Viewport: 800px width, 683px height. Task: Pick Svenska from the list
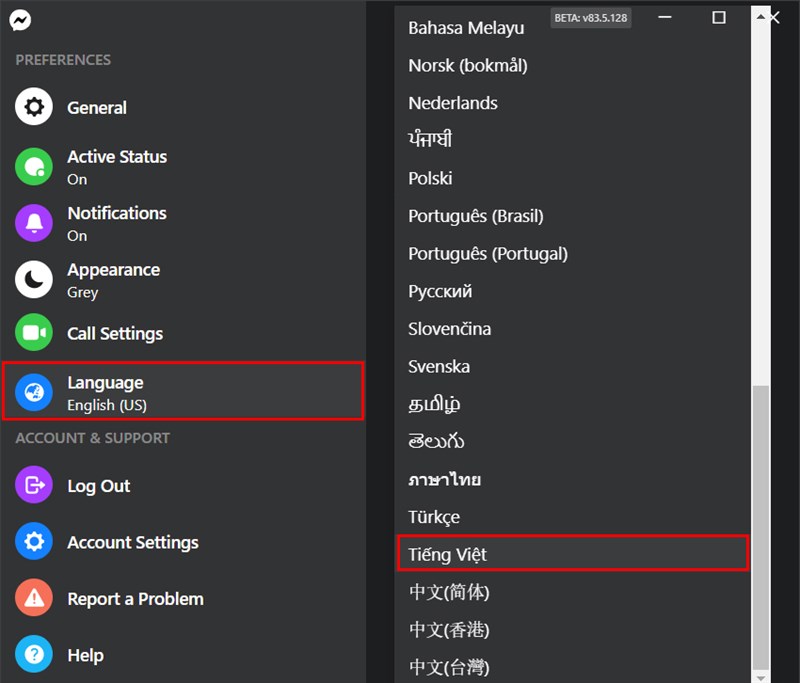[x=439, y=366]
